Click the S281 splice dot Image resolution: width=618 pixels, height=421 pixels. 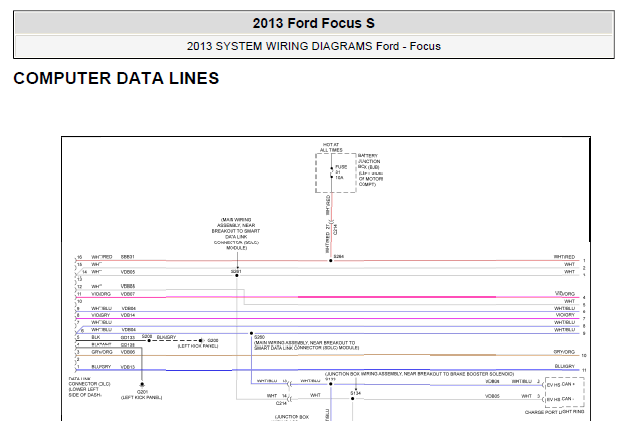(x=237, y=275)
